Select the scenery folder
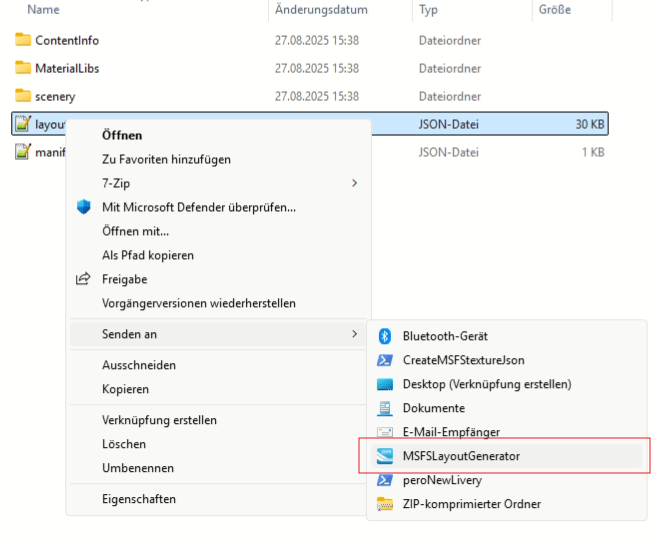 (55, 97)
